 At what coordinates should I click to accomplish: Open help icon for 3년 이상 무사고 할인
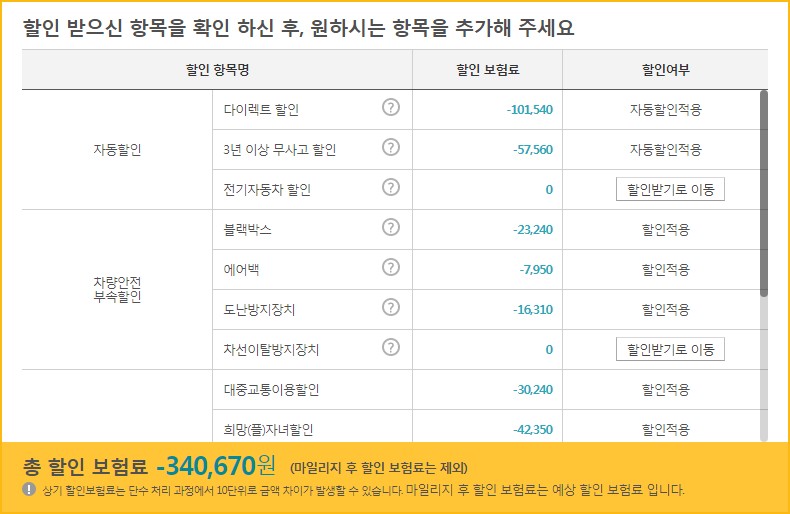click(x=390, y=148)
